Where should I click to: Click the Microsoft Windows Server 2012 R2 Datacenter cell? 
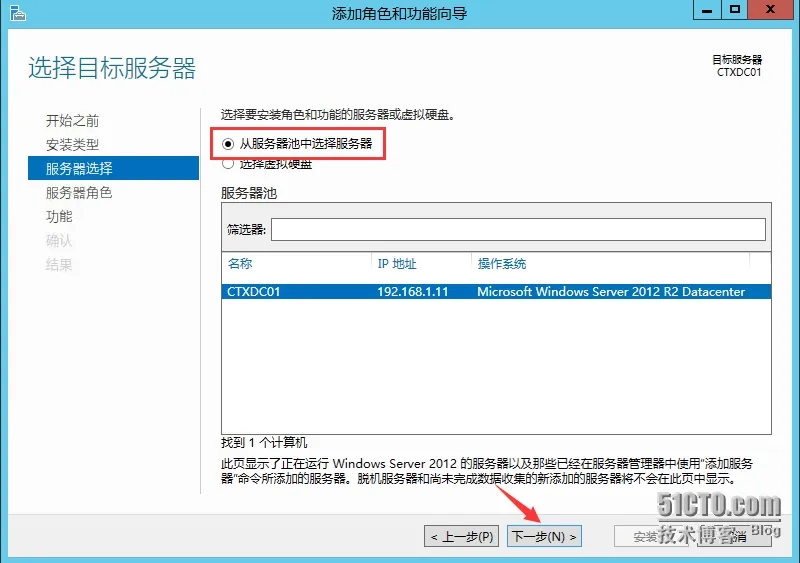pyautogui.click(x=611, y=291)
